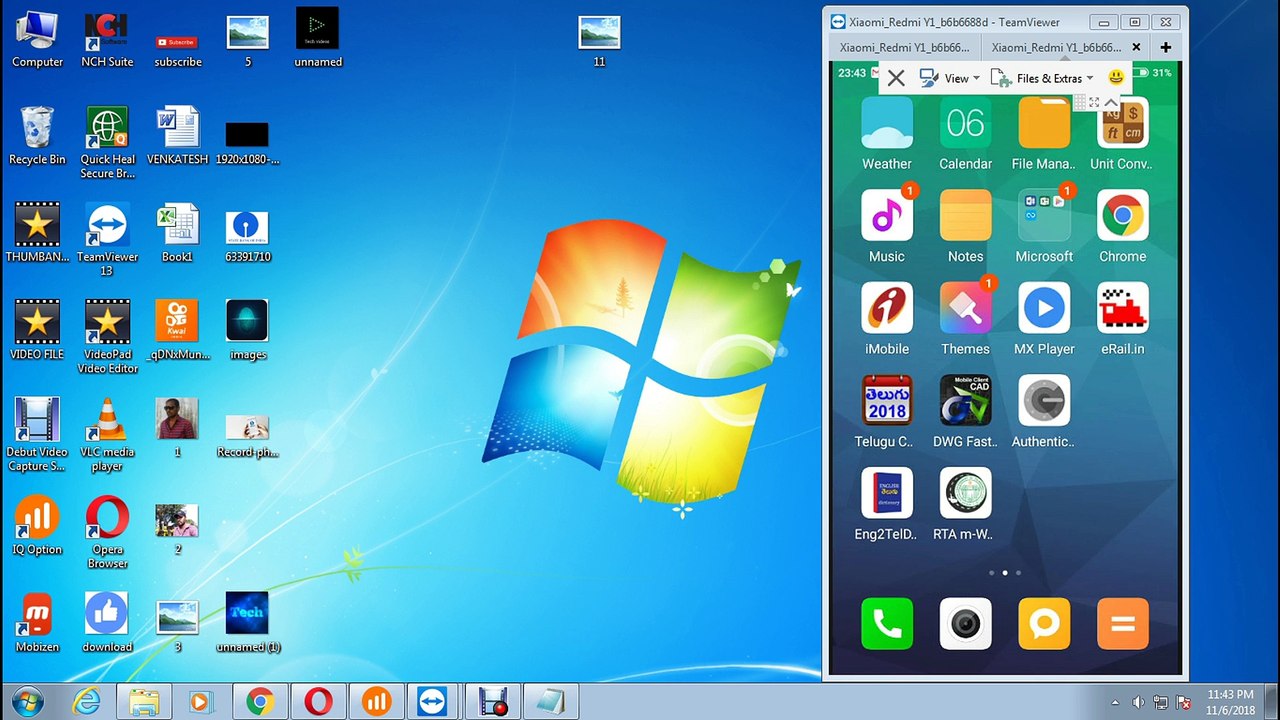Open the eRail.in train app
Image resolution: width=1280 pixels, height=720 pixels.
point(1123,308)
